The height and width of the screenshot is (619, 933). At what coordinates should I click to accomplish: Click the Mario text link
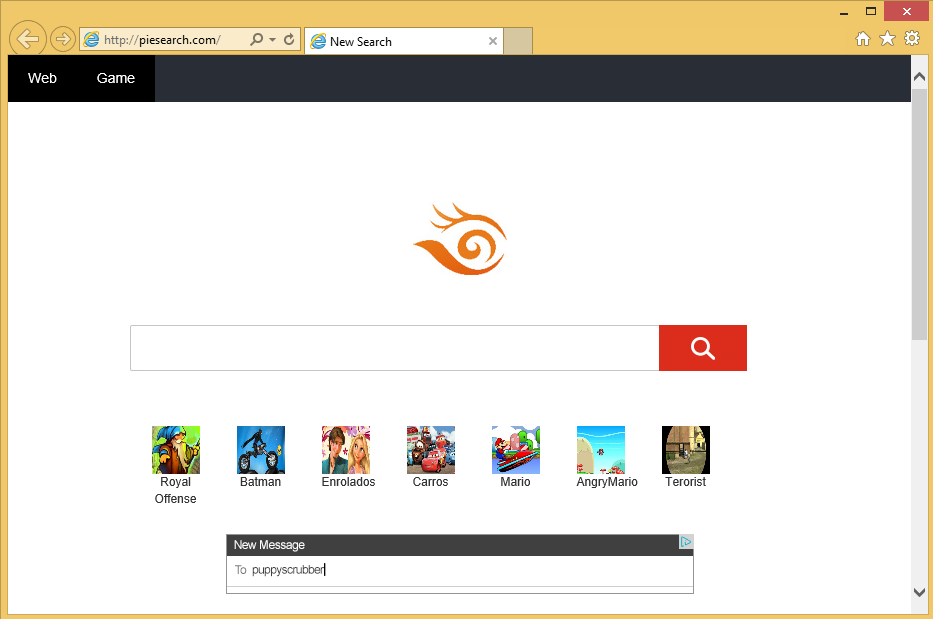(x=515, y=482)
